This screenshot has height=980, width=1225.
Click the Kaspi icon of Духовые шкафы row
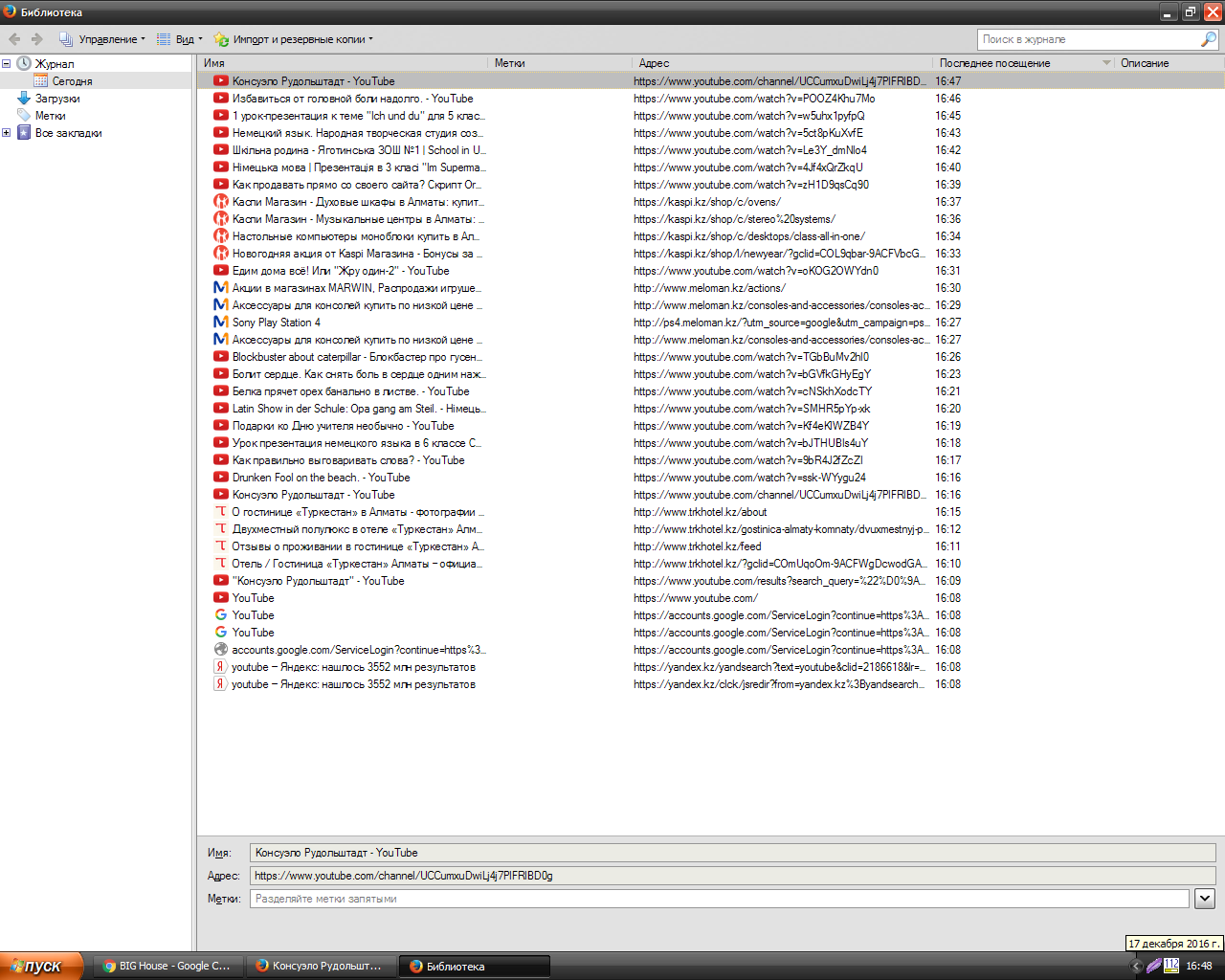pyautogui.click(x=221, y=202)
